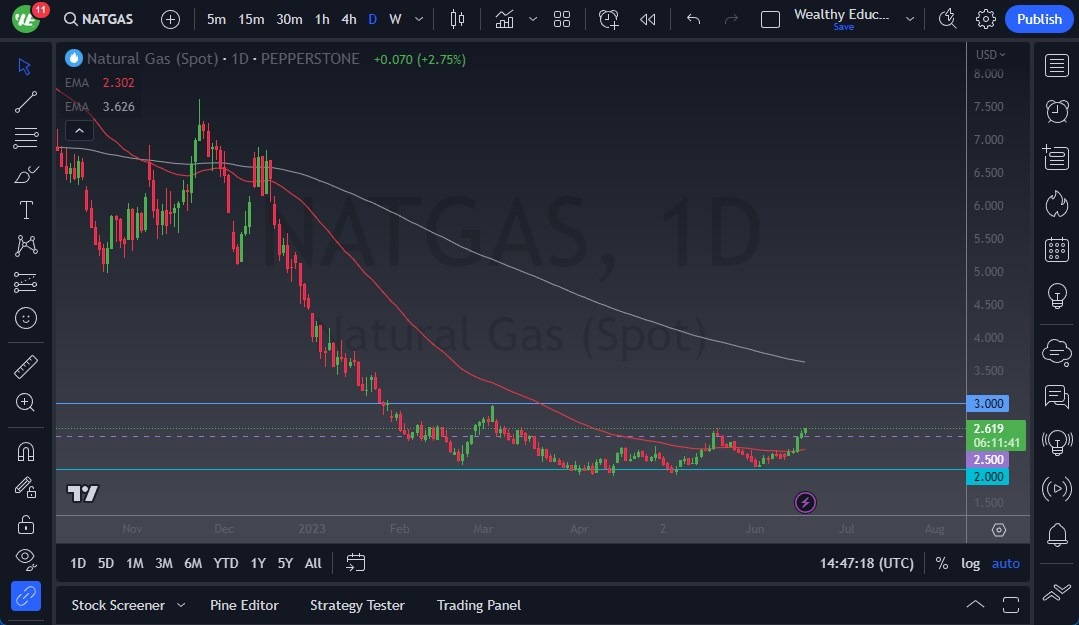Set range to All
Image resolution: width=1079 pixels, height=625 pixels.
click(x=313, y=563)
